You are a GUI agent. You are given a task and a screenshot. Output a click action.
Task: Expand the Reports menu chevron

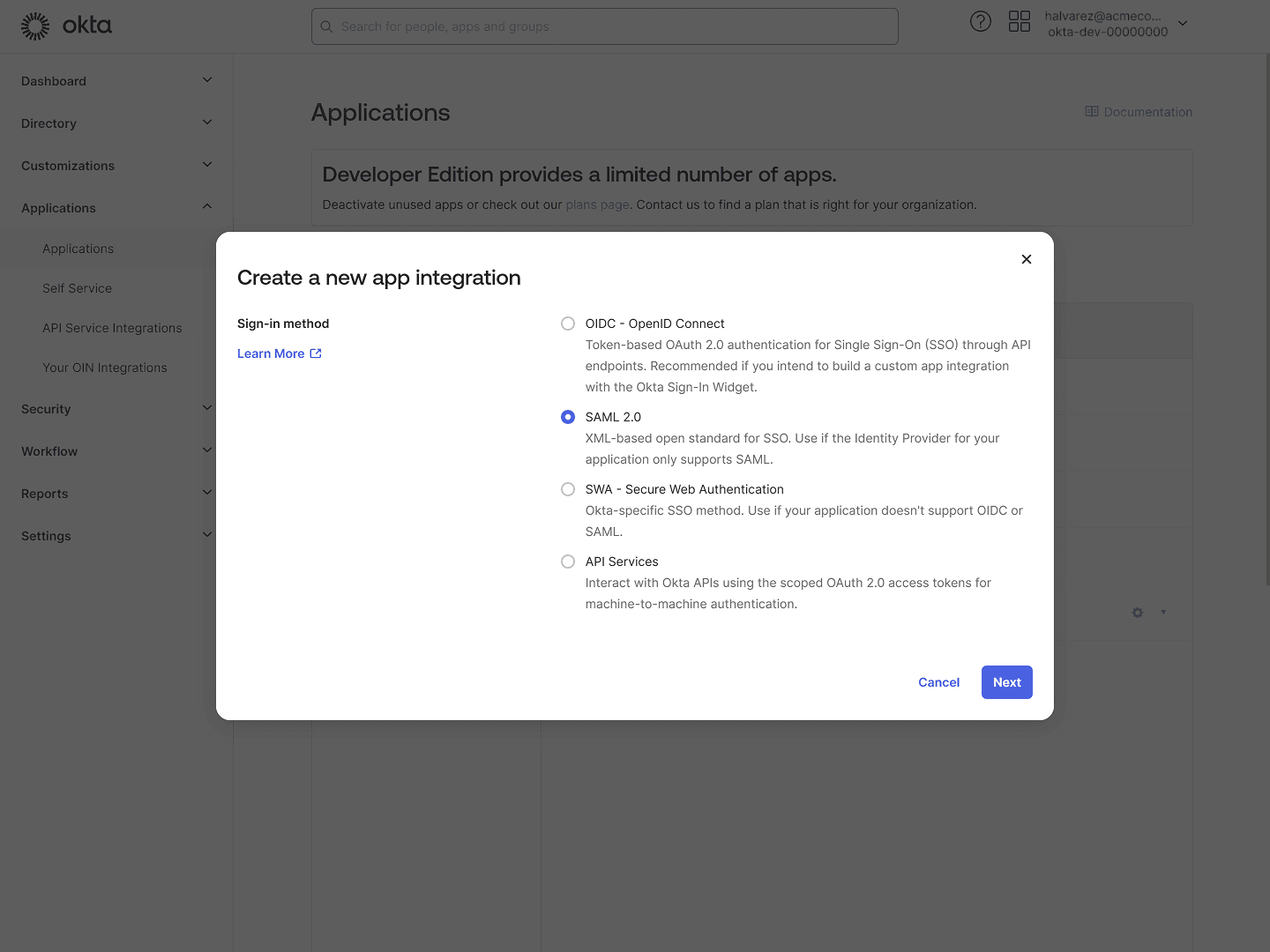point(207,492)
